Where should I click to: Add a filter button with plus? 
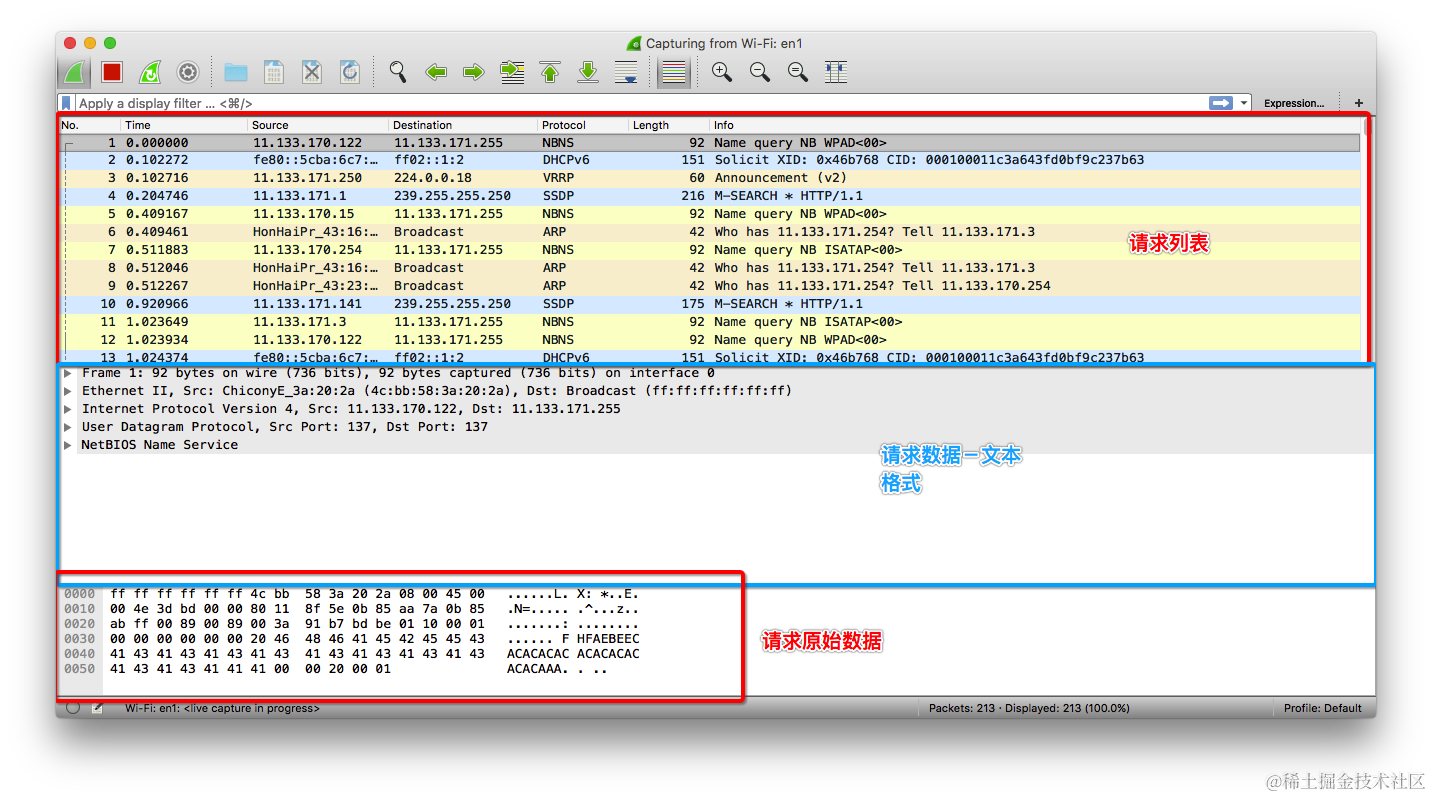[x=1359, y=103]
